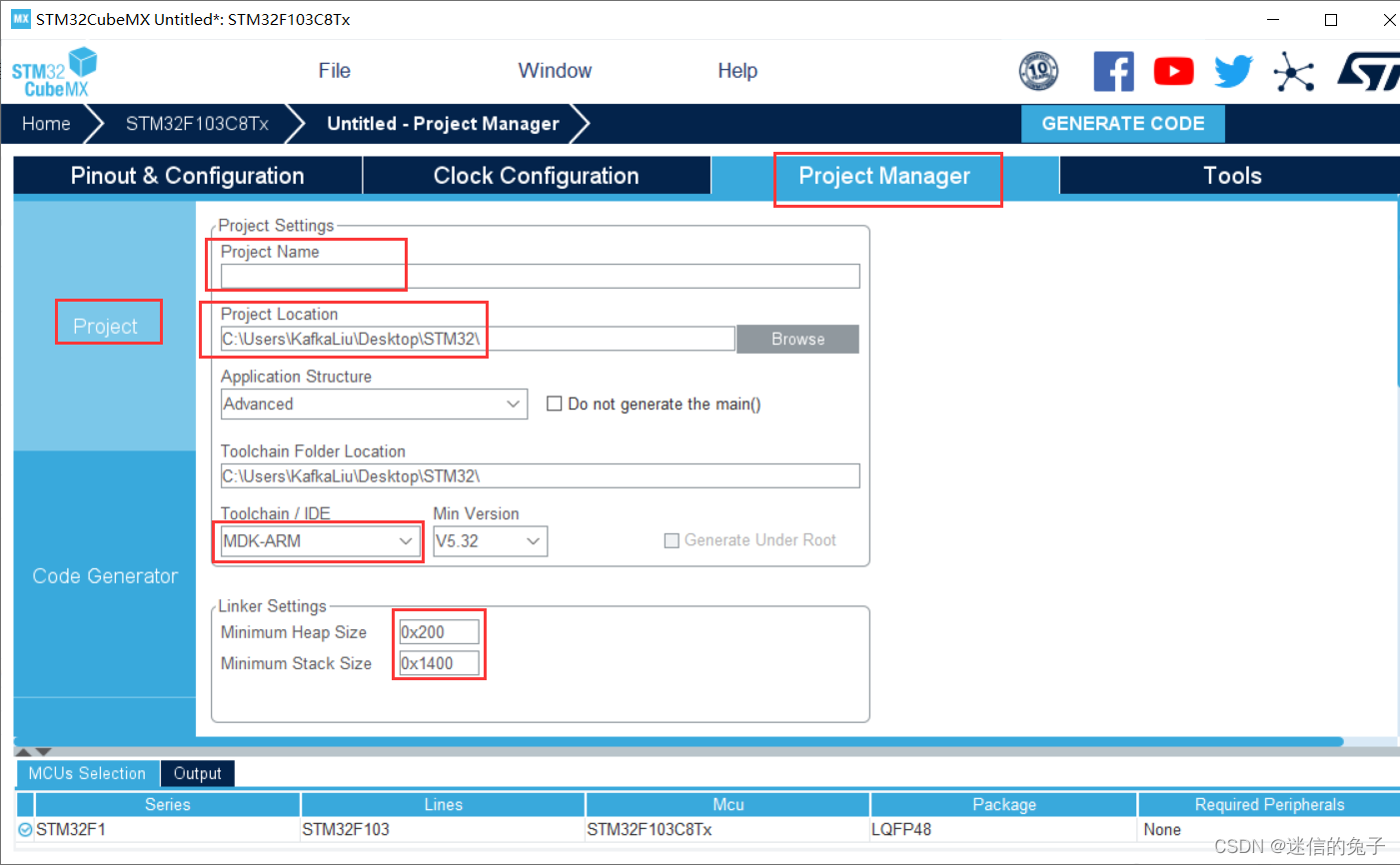This screenshot has width=1400, height=865.
Task: Switch to MCUs Selection tab
Action: [87, 773]
